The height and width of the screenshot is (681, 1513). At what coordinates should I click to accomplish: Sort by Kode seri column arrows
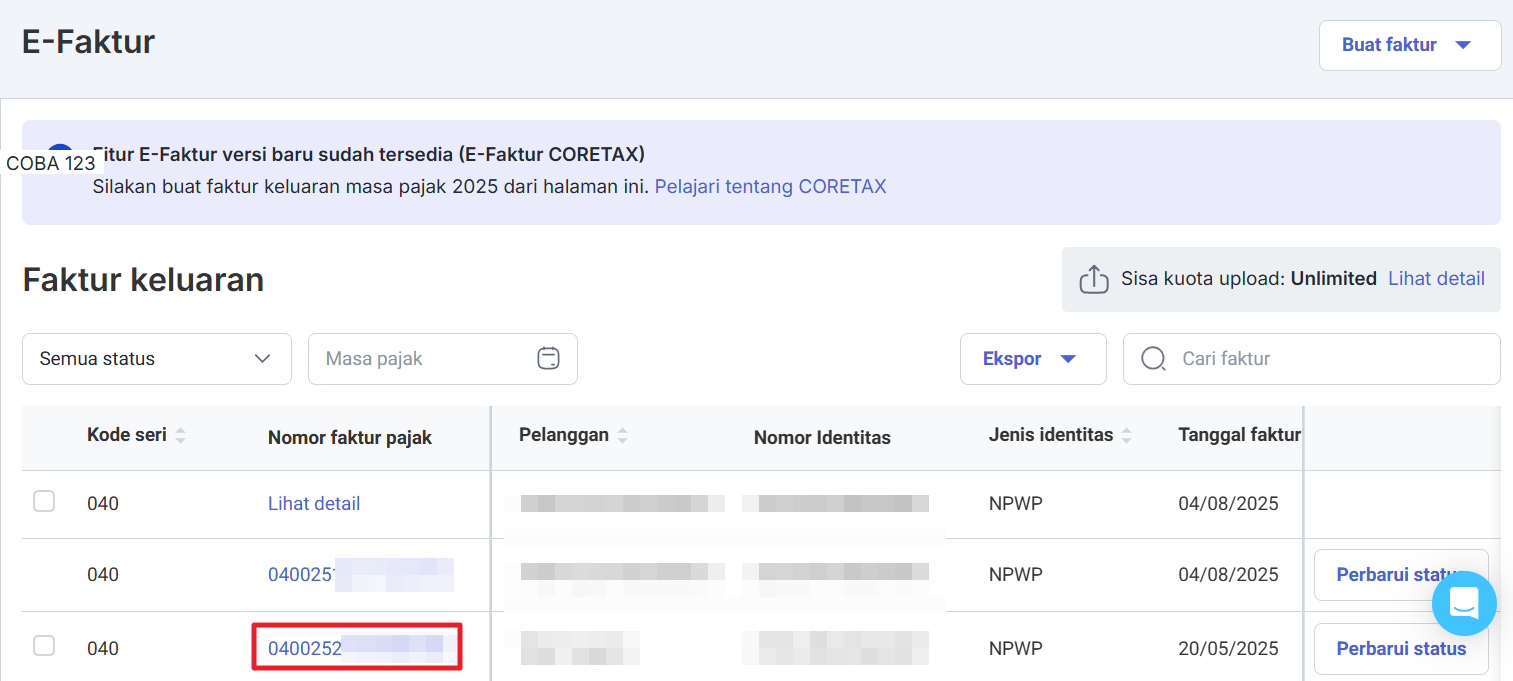181,436
